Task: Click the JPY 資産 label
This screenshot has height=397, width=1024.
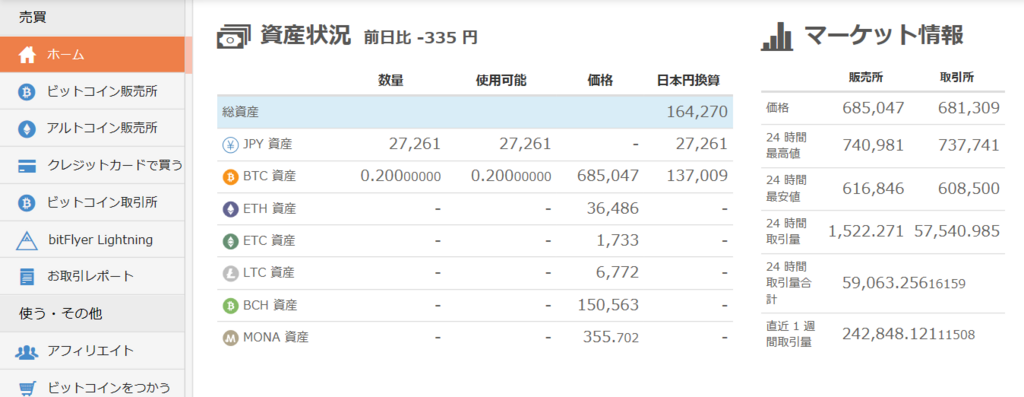Action: point(268,145)
